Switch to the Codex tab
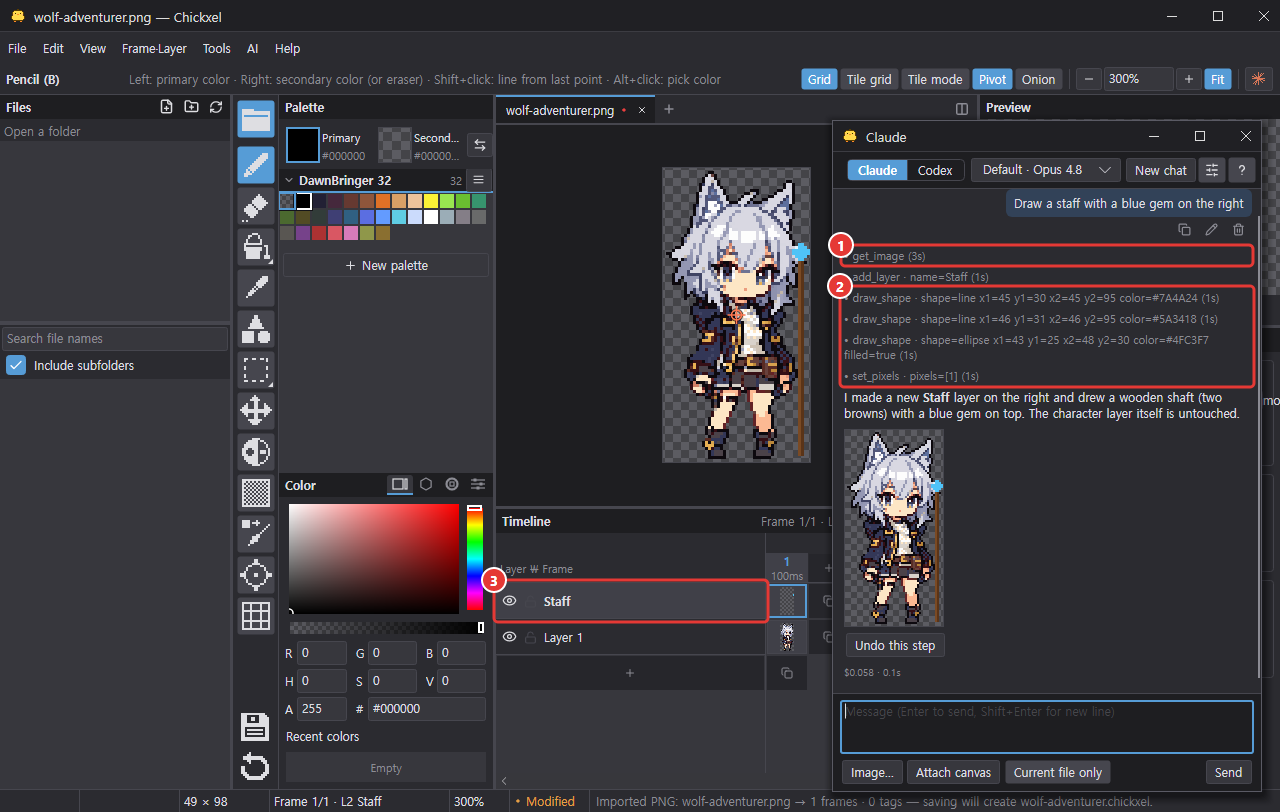The width and height of the screenshot is (1280, 812). click(x=935, y=170)
